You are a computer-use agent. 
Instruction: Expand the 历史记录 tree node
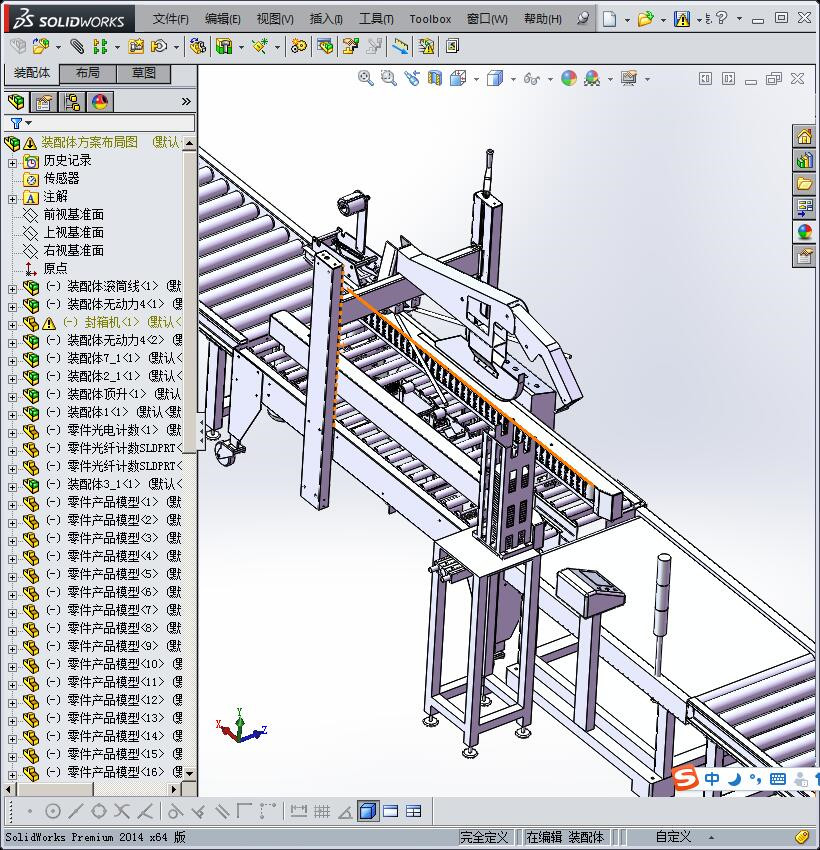(12, 161)
